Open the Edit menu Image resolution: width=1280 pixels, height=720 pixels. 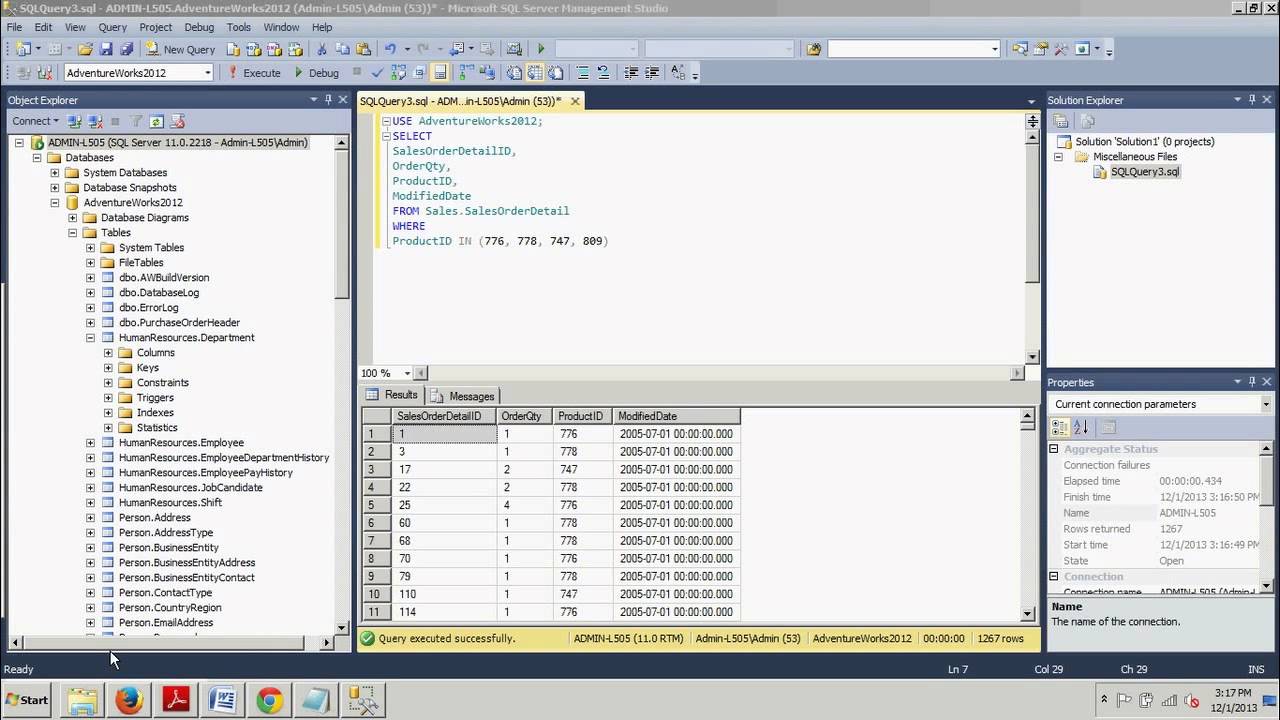(43, 27)
